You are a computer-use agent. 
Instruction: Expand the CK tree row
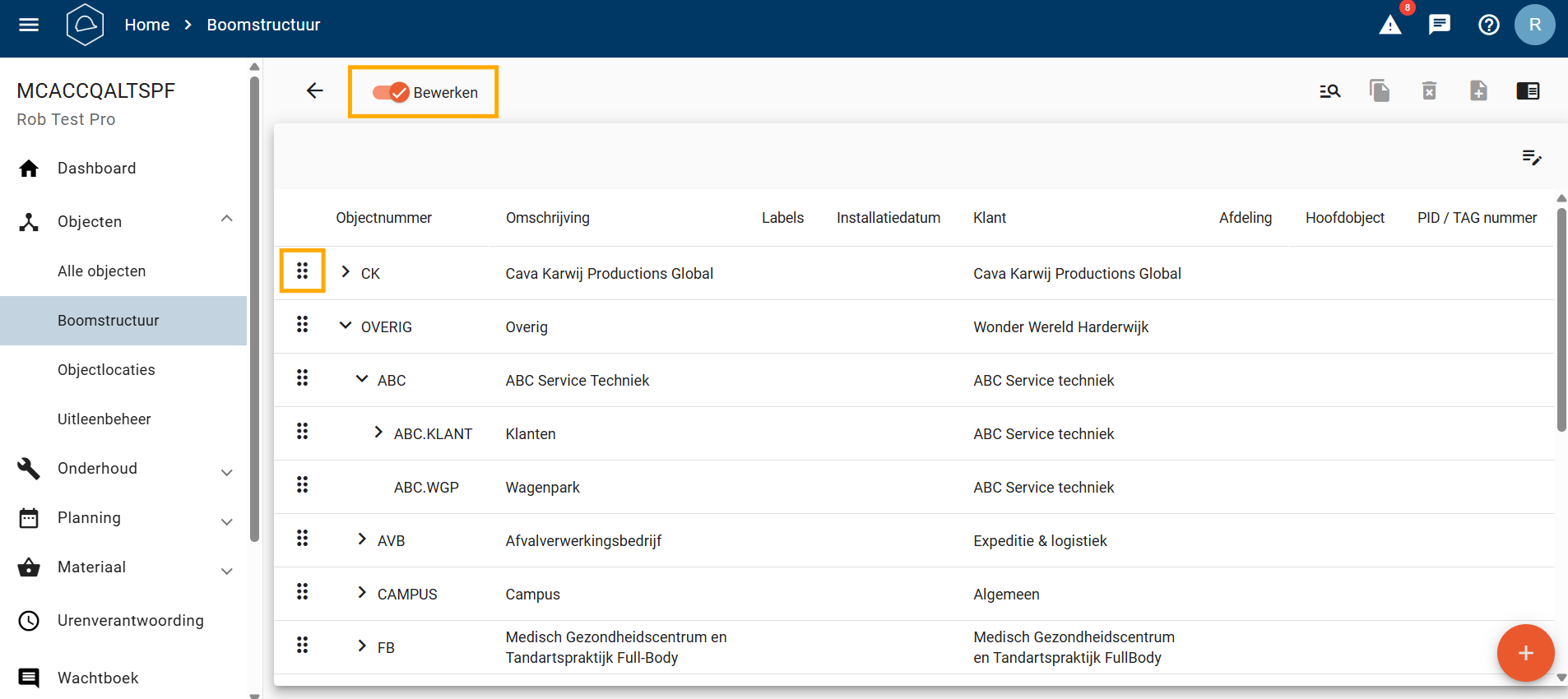point(346,272)
